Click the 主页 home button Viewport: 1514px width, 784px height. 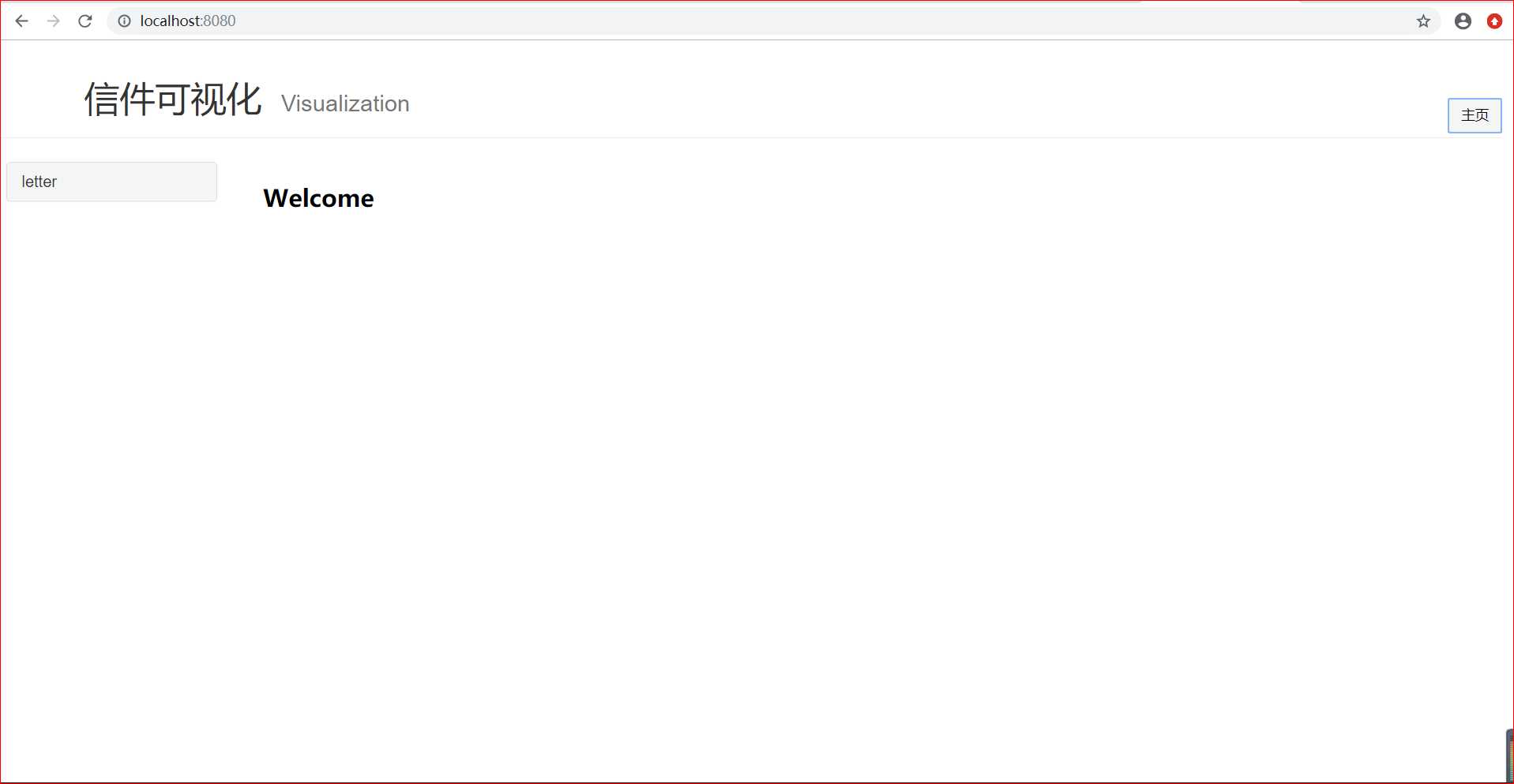(x=1475, y=115)
